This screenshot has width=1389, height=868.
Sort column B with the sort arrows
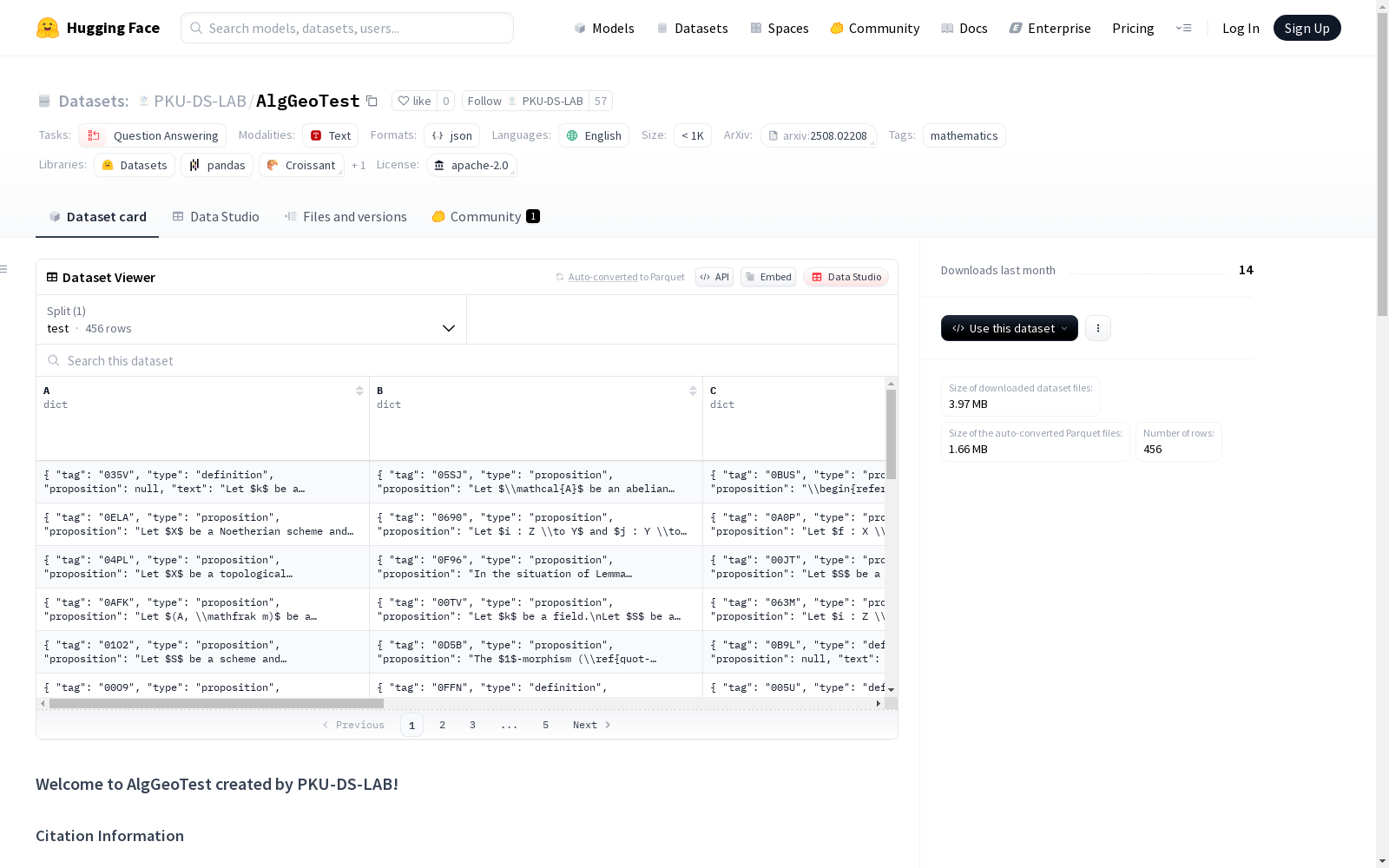pyautogui.click(x=693, y=391)
